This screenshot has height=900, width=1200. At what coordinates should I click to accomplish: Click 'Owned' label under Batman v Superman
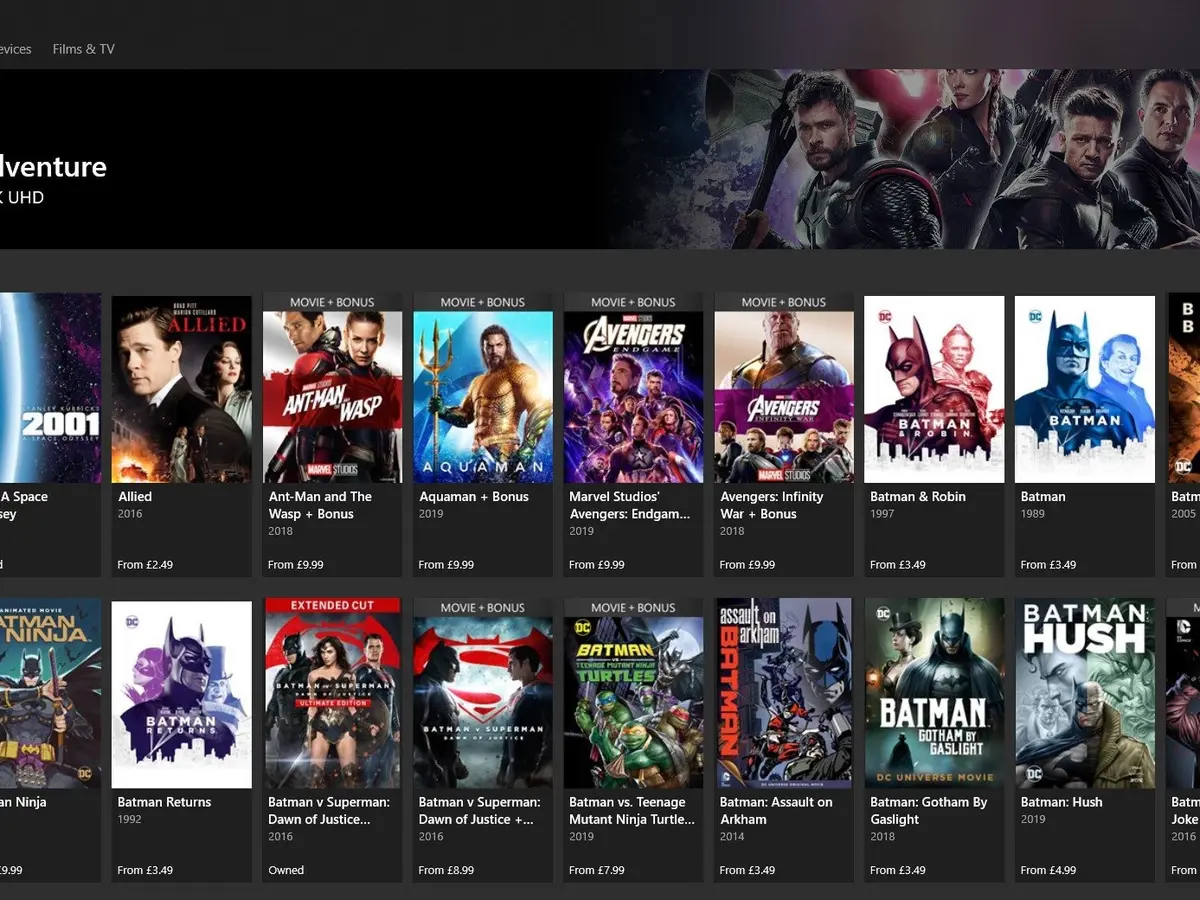(286, 870)
